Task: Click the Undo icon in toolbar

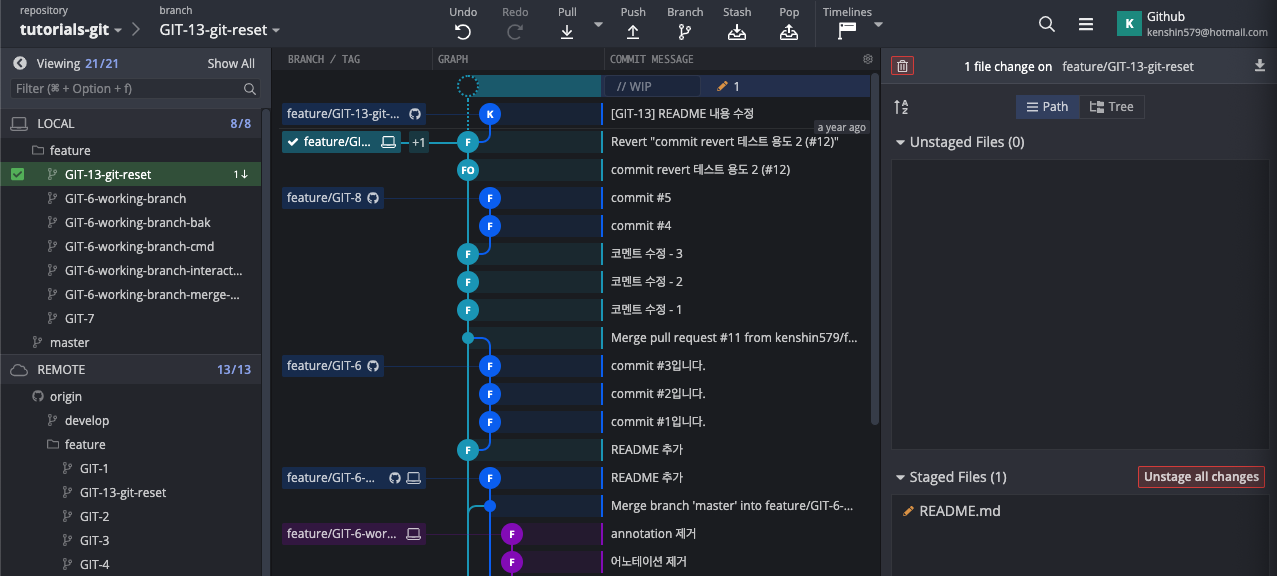Action: 462,31
